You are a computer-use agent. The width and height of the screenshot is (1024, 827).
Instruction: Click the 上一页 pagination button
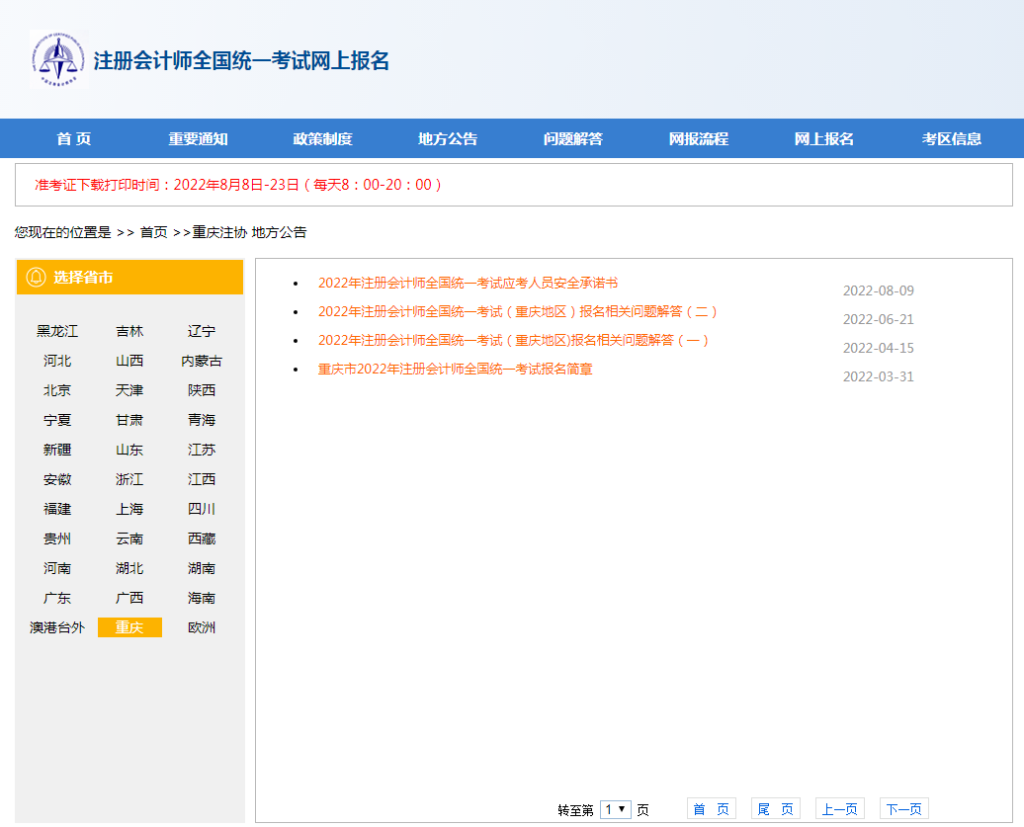pos(839,808)
